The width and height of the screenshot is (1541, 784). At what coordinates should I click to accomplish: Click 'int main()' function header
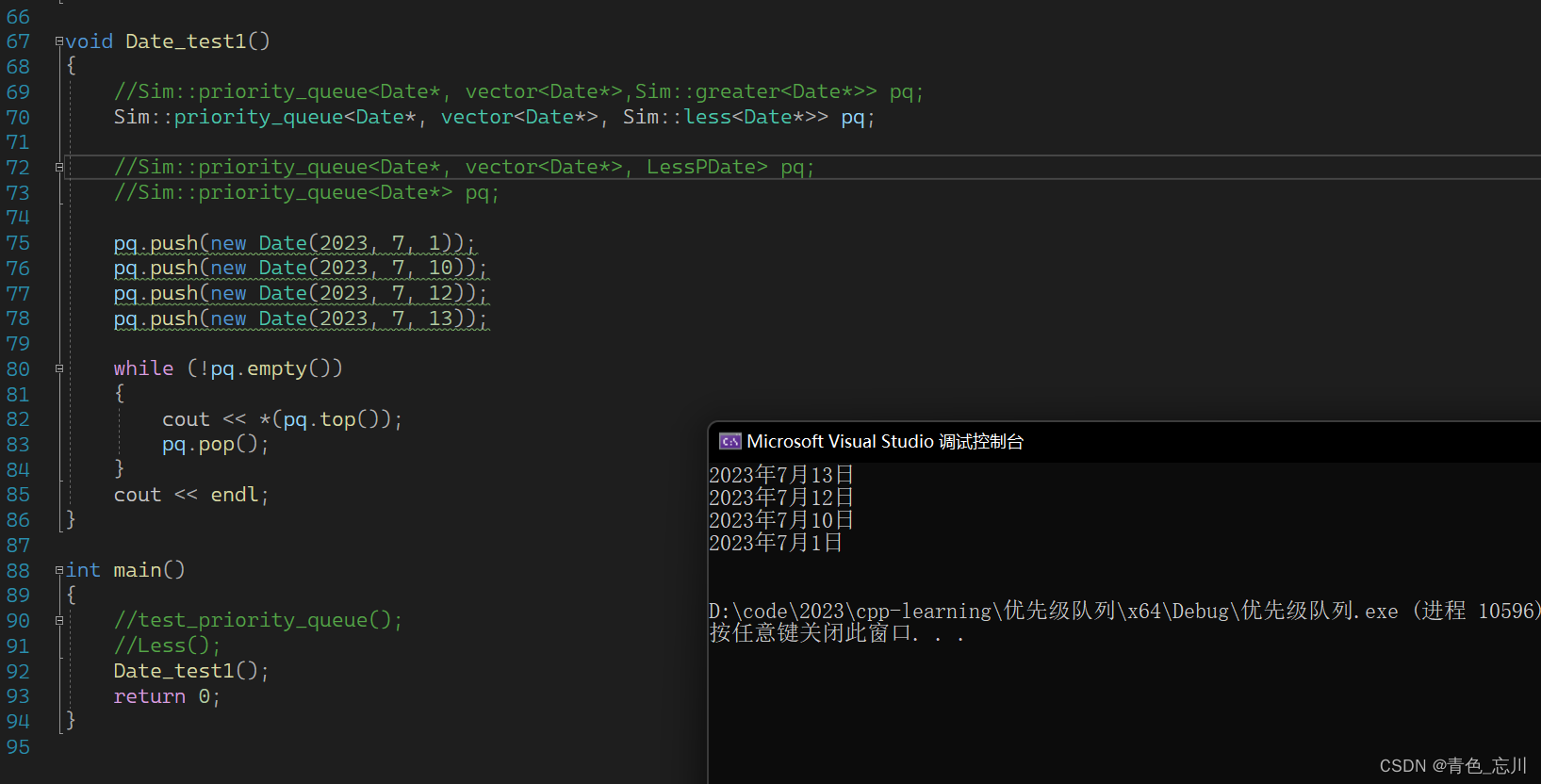coord(125,570)
